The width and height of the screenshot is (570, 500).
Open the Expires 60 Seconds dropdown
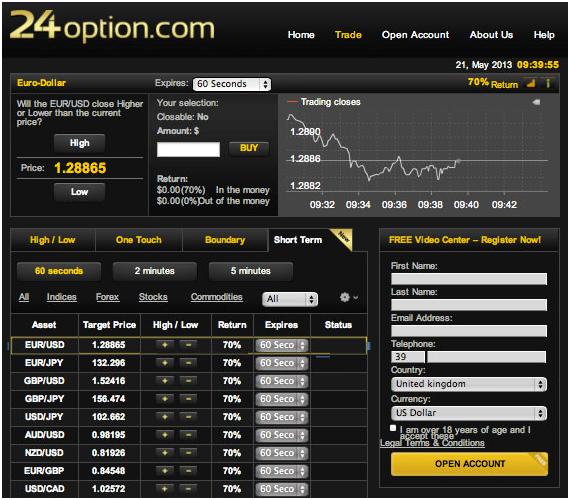coord(232,84)
